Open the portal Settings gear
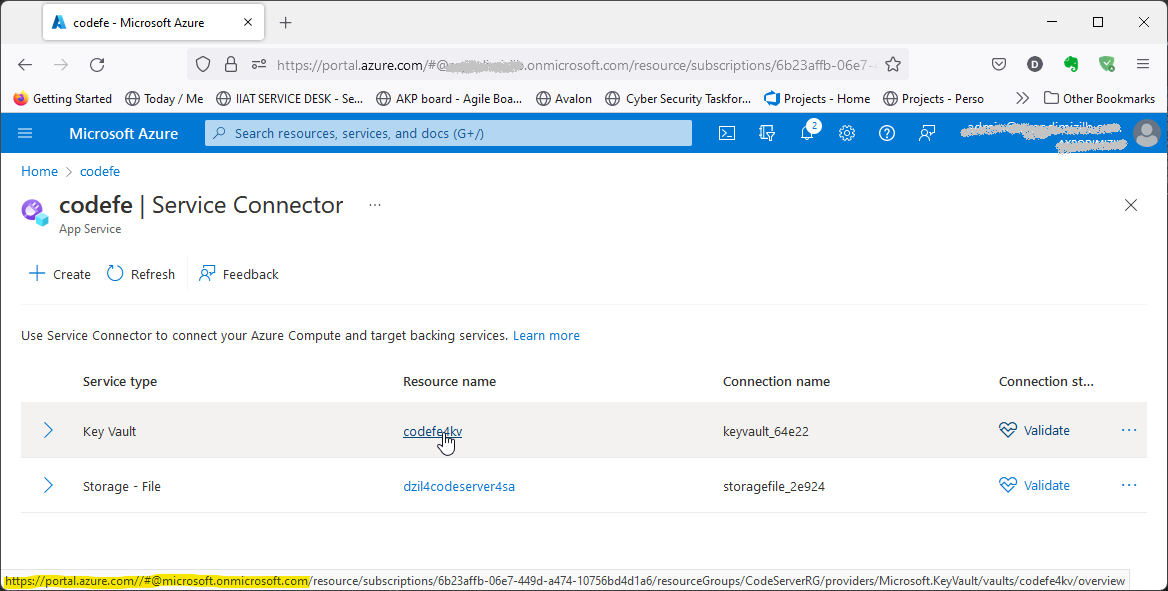Image resolution: width=1168 pixels, height=591 pixels. pos(846,132)
